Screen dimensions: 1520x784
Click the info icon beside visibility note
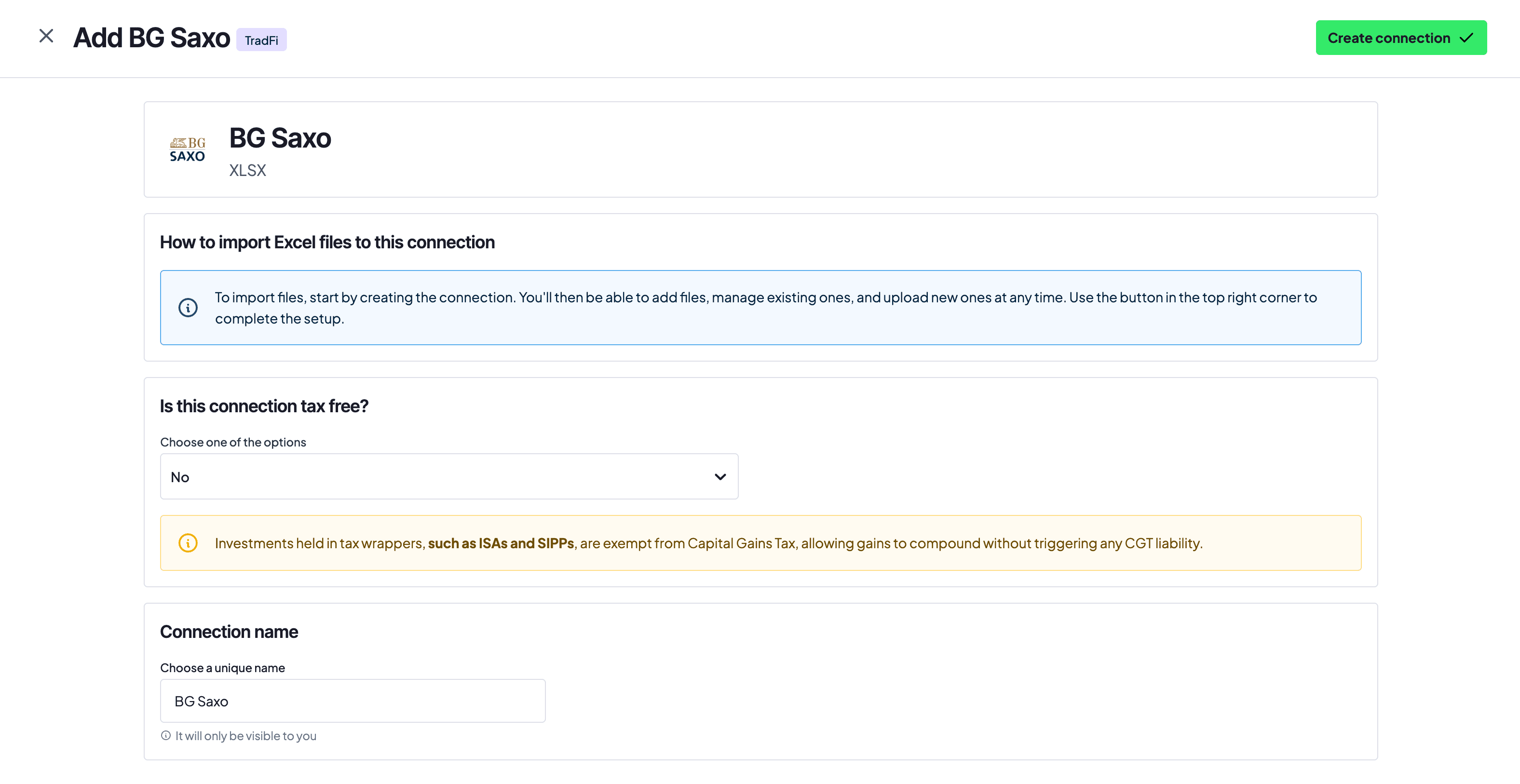166,736
